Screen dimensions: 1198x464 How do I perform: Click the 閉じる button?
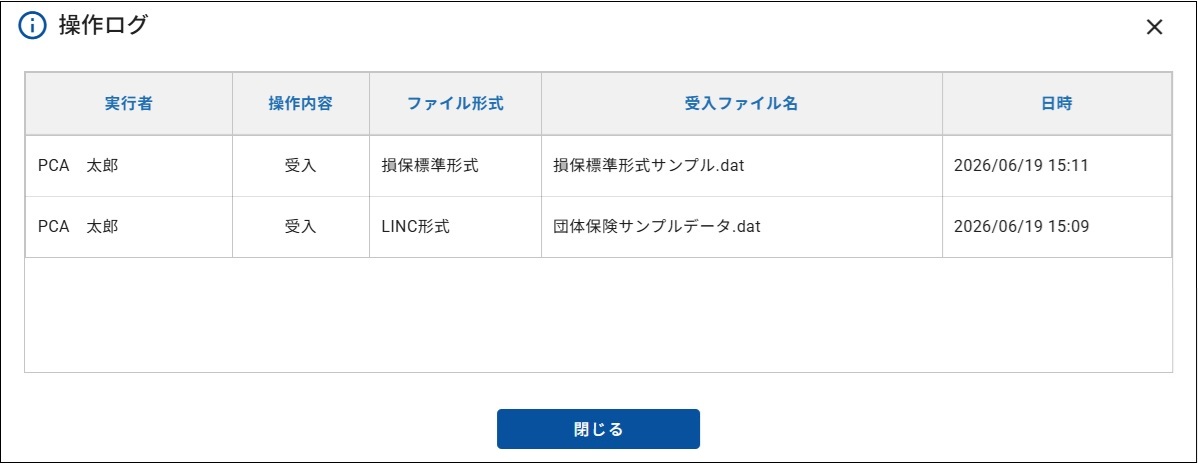pos(598,429)
